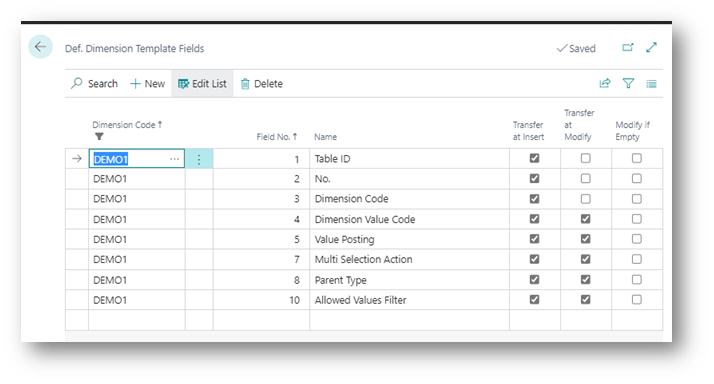Check Modify If Empty for Table ID

637,158
